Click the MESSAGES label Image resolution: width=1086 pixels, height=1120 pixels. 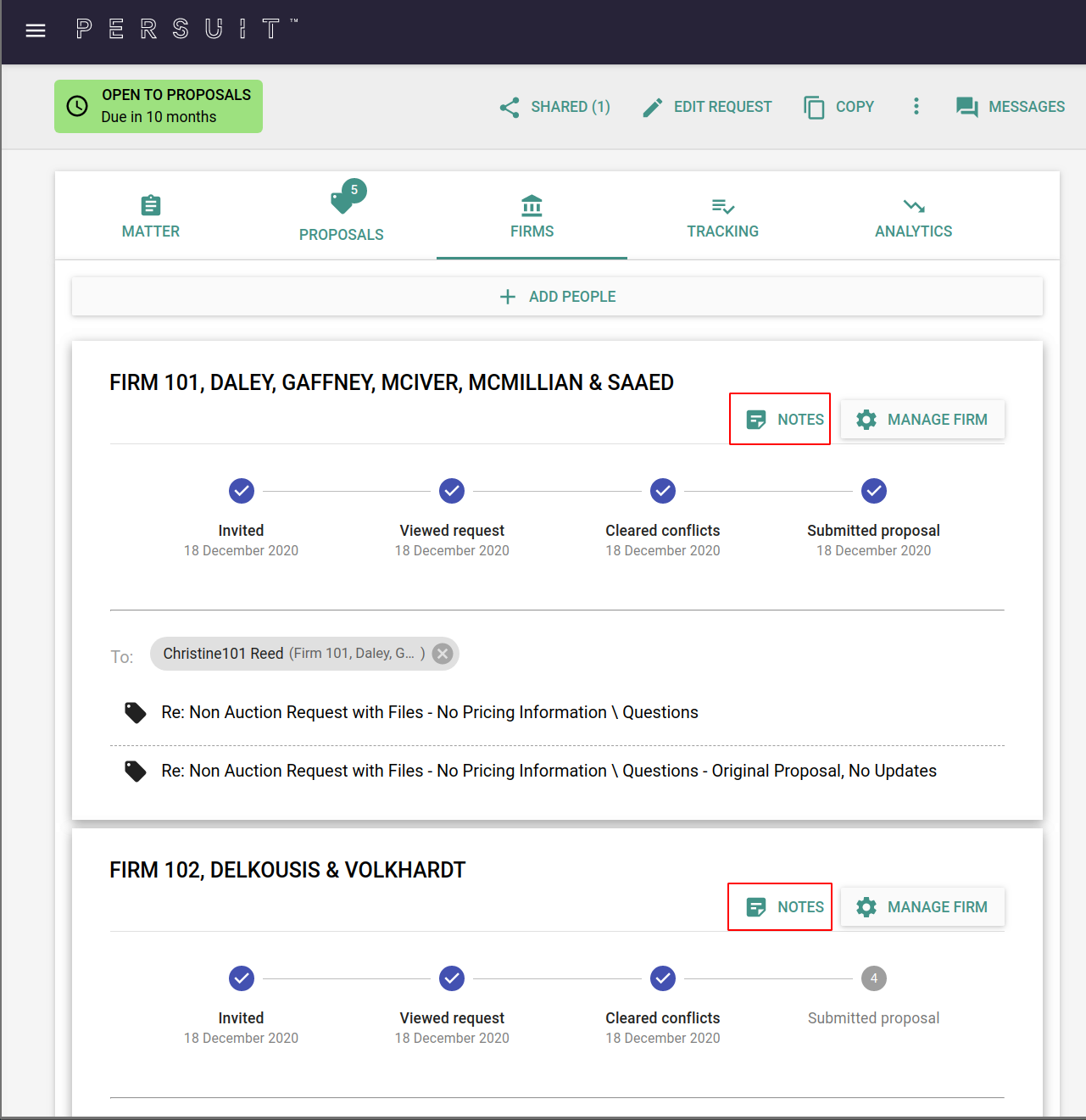click(1027, 107)
